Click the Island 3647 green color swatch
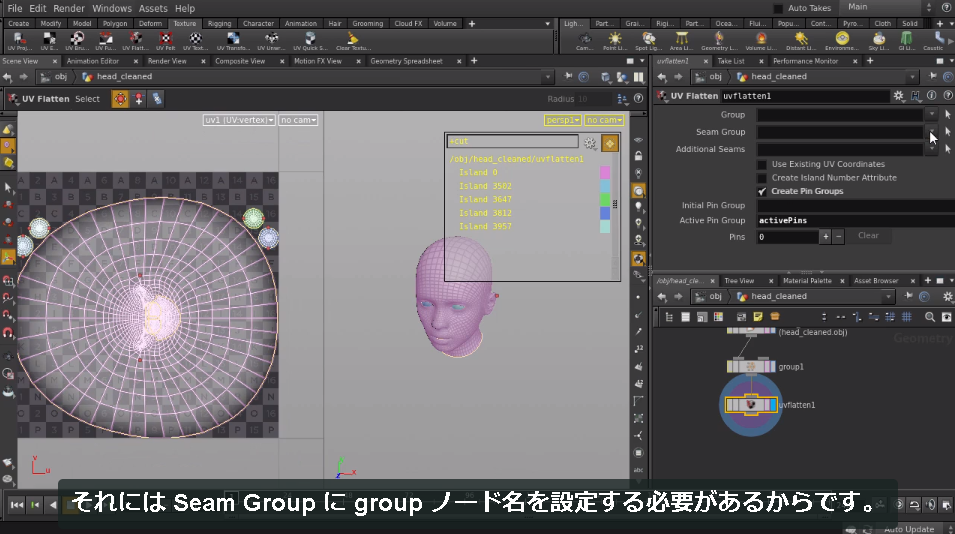The image size is (955, 534). (605, 199)
